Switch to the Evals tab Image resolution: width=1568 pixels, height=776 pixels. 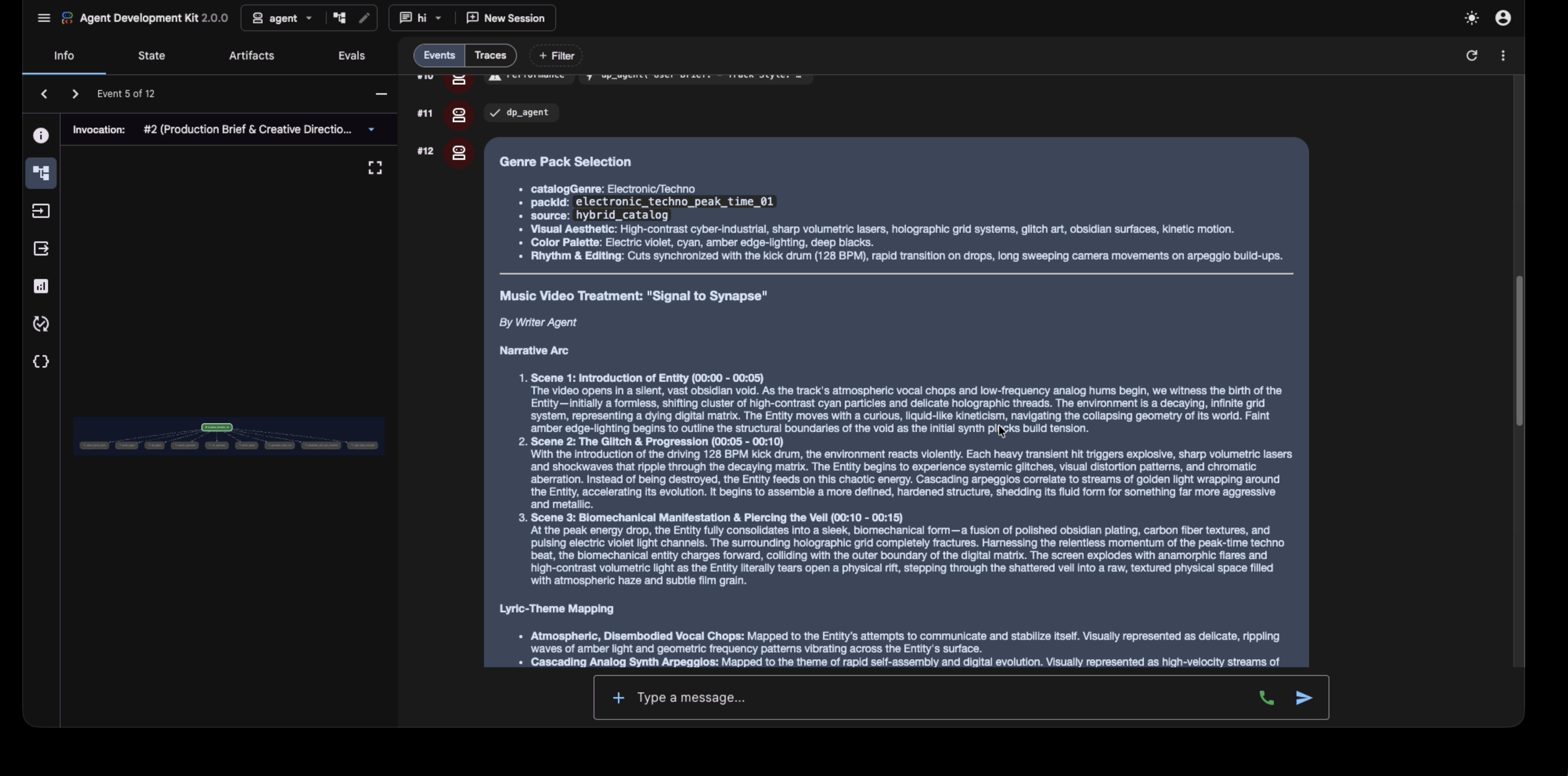pyautogui.click(x=351, y=55)
